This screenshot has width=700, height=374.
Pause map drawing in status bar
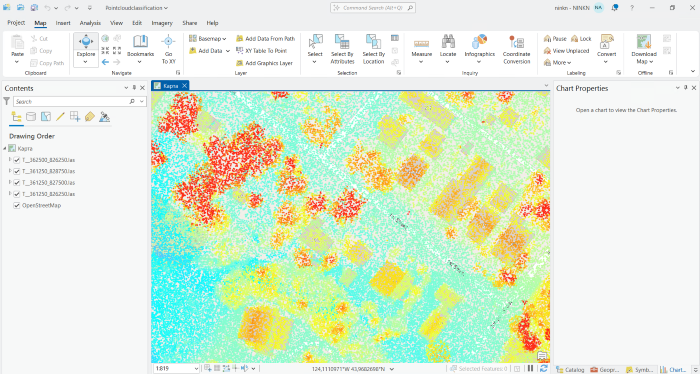coord(530,369)
